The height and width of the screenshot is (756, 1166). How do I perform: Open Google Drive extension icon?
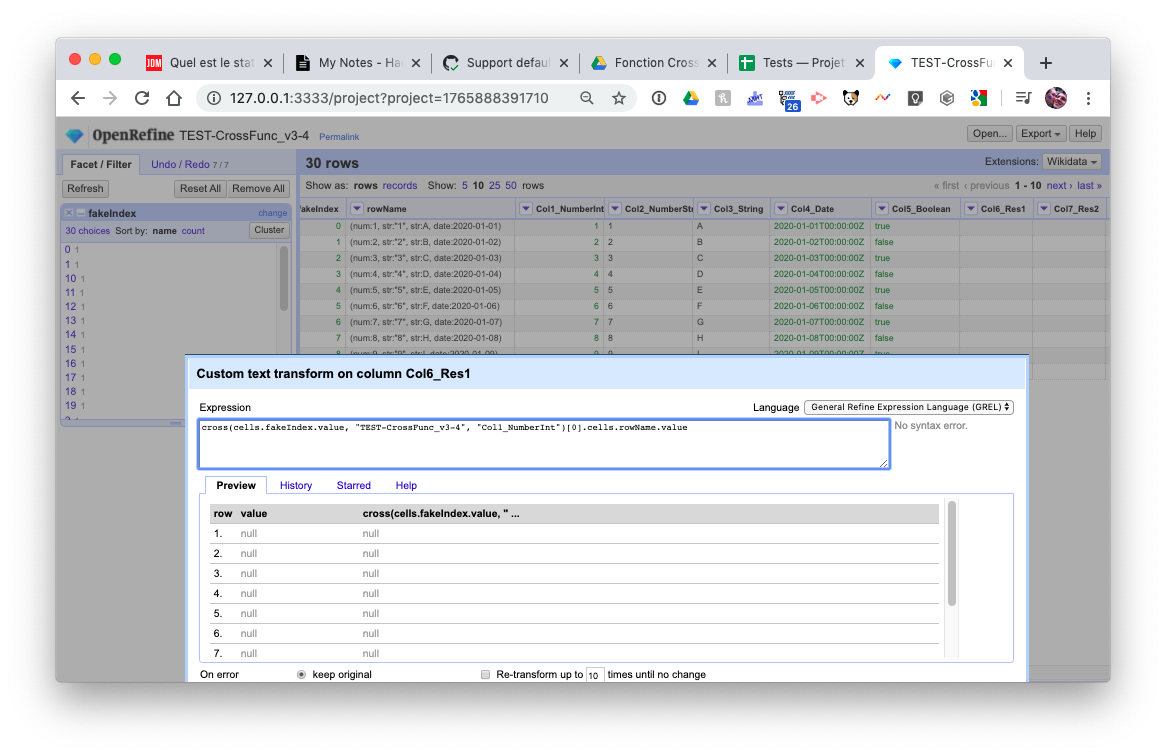tap(691, 98)
